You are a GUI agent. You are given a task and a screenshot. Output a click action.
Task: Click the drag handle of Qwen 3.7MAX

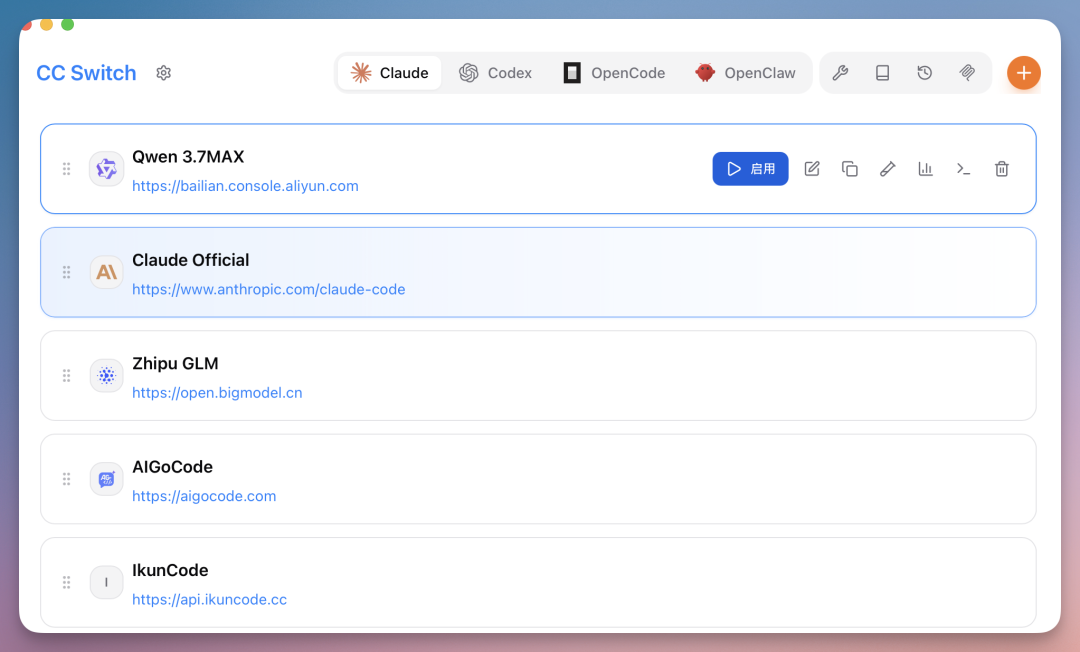coord(67,169)
